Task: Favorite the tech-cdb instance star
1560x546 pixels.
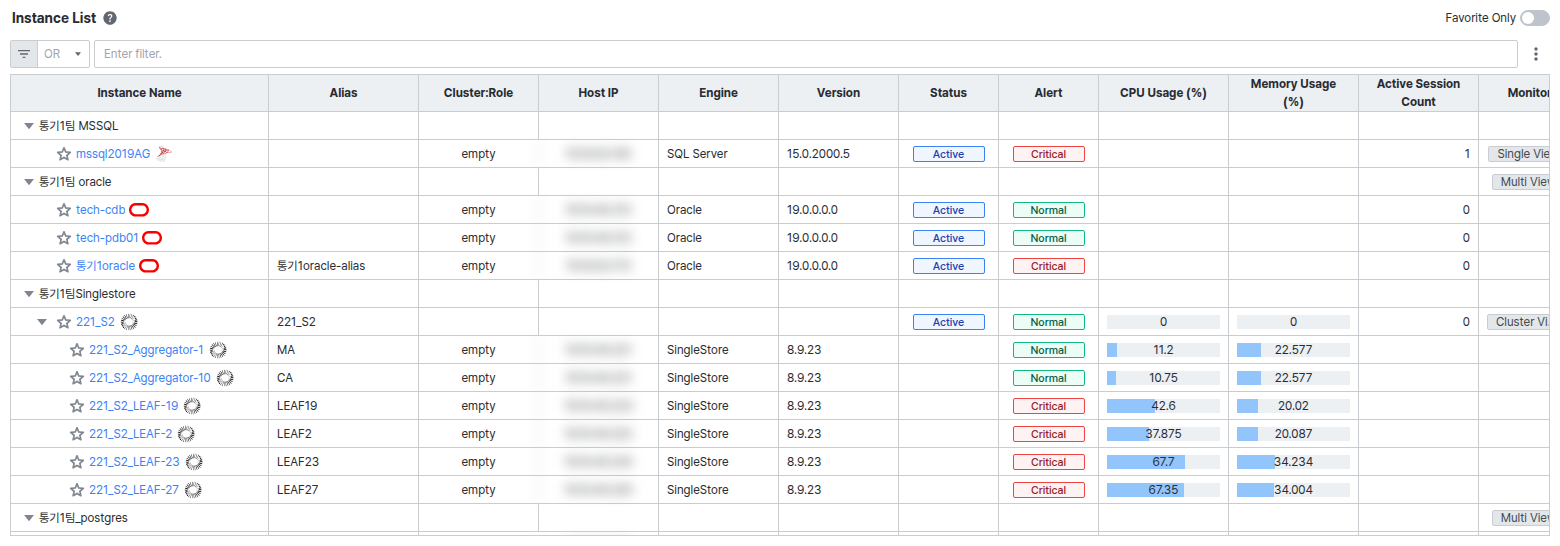Action: 64,210
